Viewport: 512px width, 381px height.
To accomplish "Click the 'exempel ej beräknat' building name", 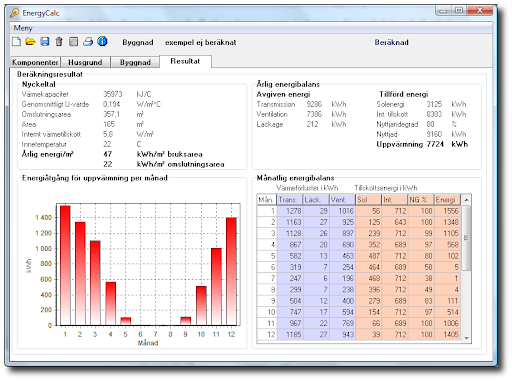I will (201, 42).
